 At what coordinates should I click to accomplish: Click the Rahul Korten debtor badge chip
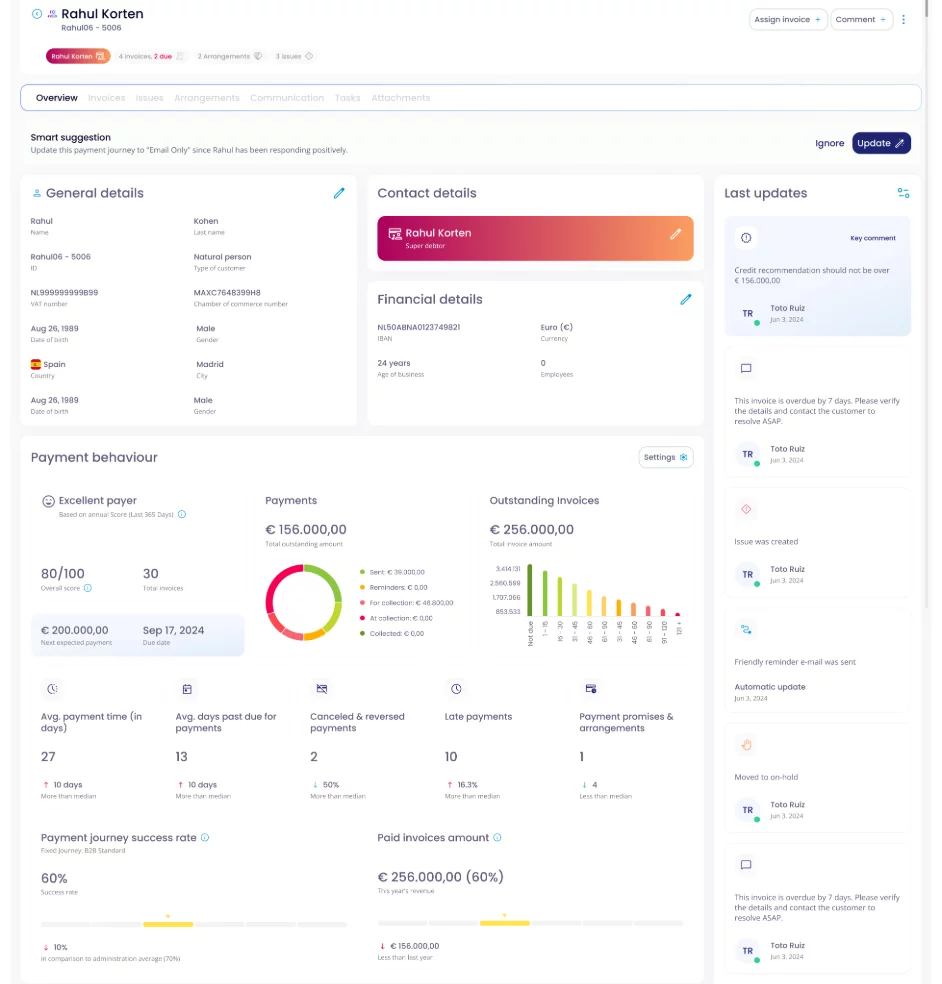tap(78, 56)
